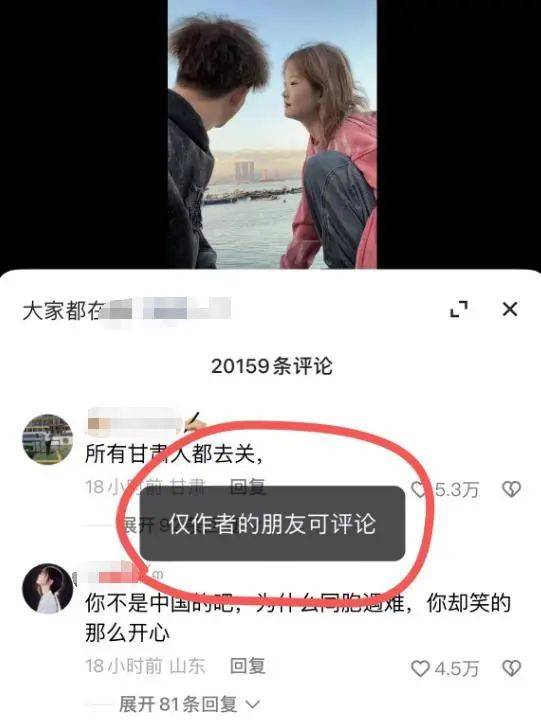Open the second commenter's avatar profile
Viewport: 541px width, 726px height.
[48, 588]
